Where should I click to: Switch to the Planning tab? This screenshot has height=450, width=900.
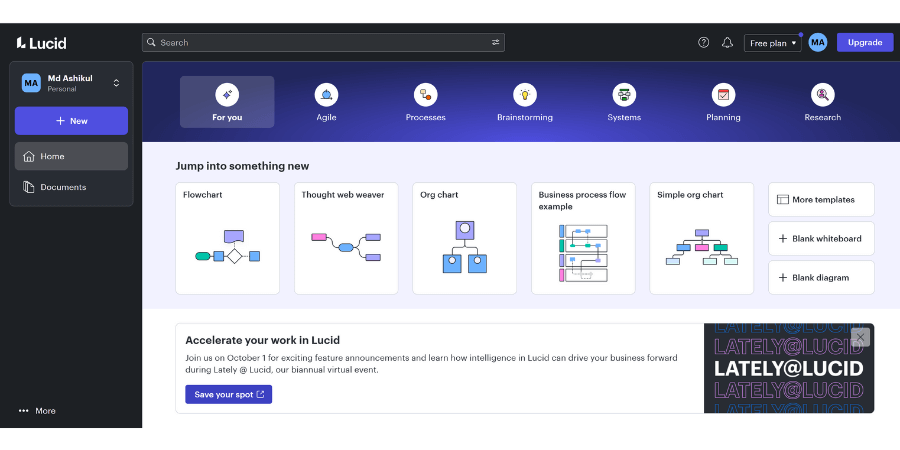point(723,102)
